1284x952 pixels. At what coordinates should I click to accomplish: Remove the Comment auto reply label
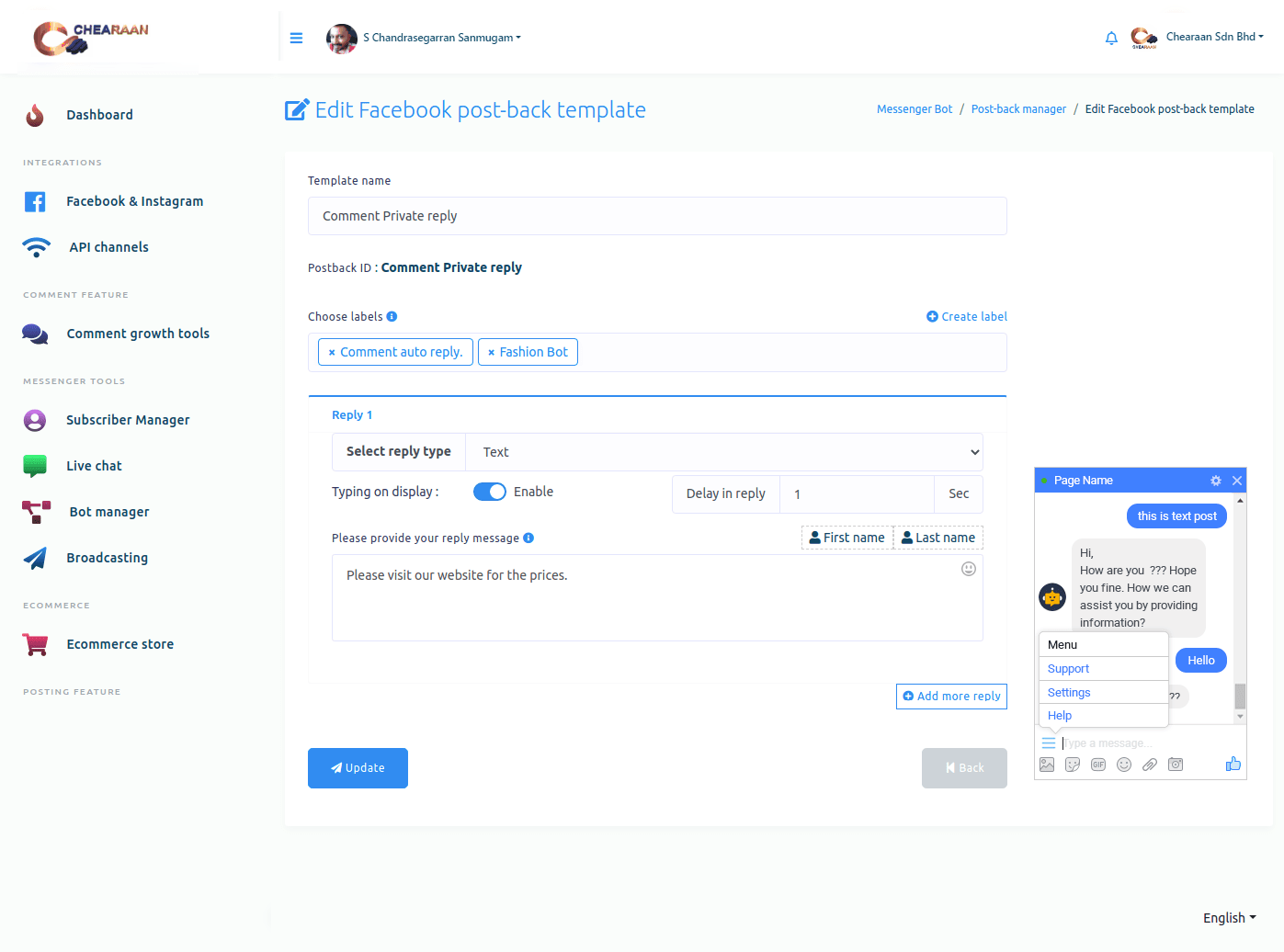point(332,353)
